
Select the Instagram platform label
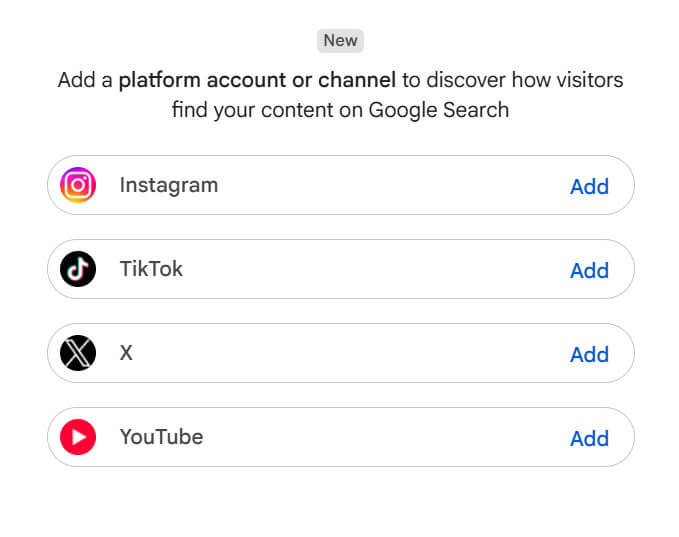[x=169, y=186]
